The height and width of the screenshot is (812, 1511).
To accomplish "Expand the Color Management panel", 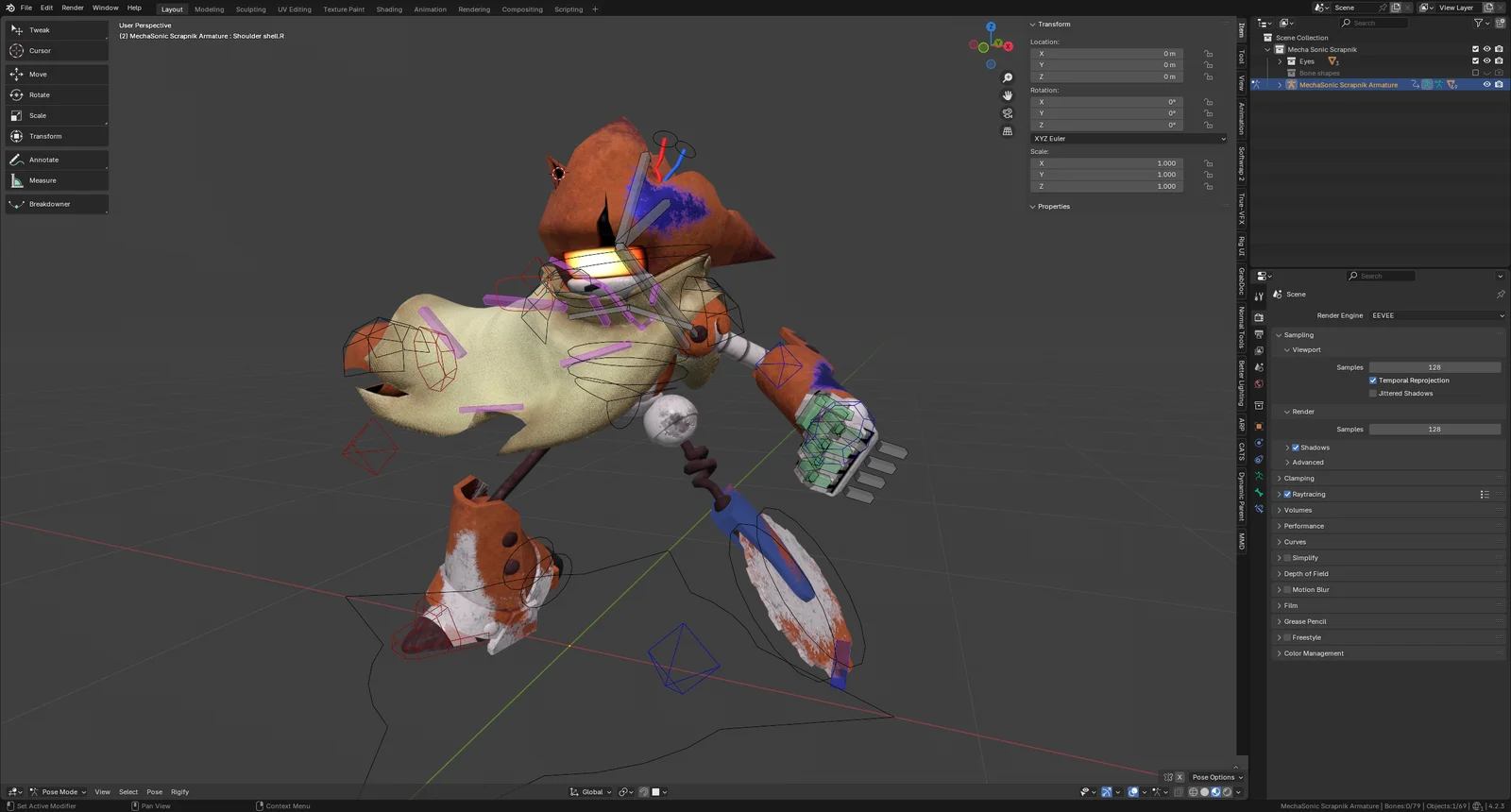I will [x=1313, y=653].
